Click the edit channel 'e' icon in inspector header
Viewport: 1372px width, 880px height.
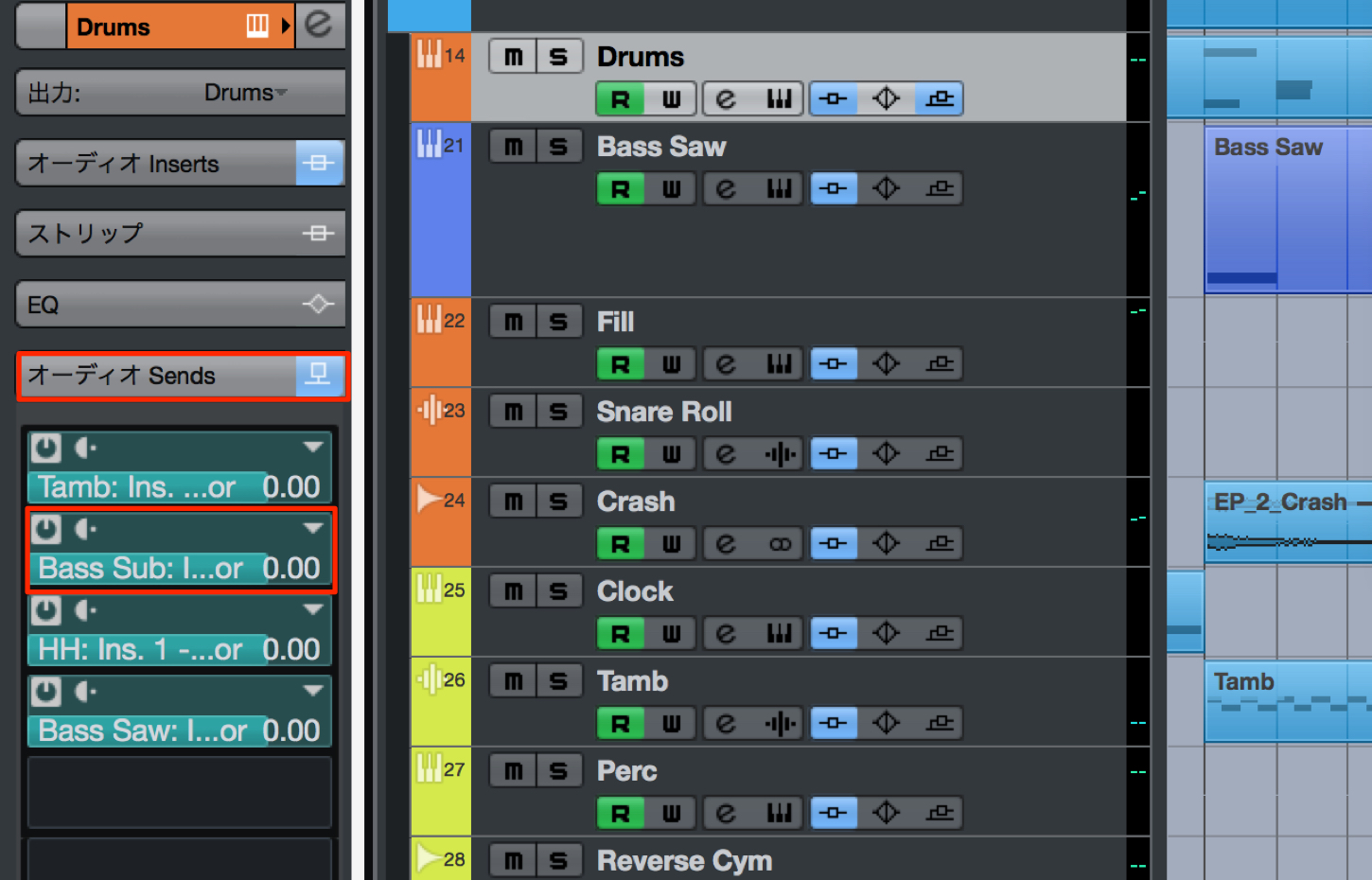pos(320,25)
